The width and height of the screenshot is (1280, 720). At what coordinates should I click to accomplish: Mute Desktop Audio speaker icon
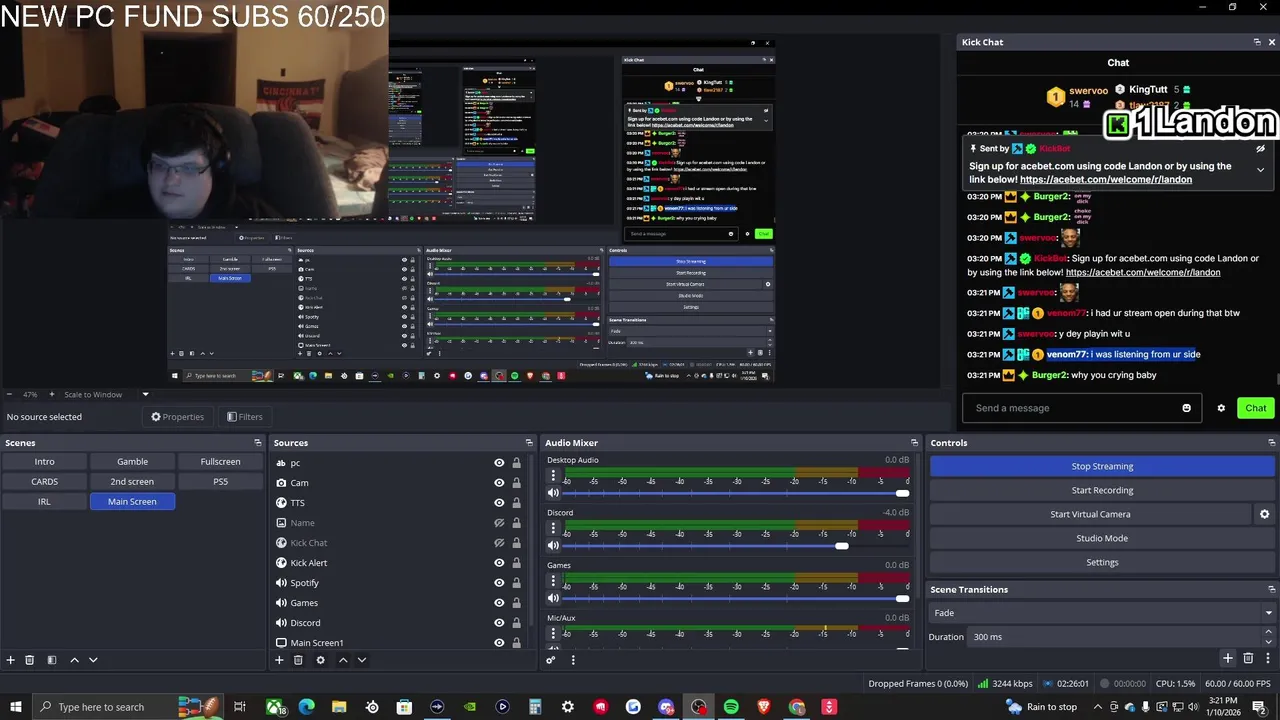coord(553,493)
